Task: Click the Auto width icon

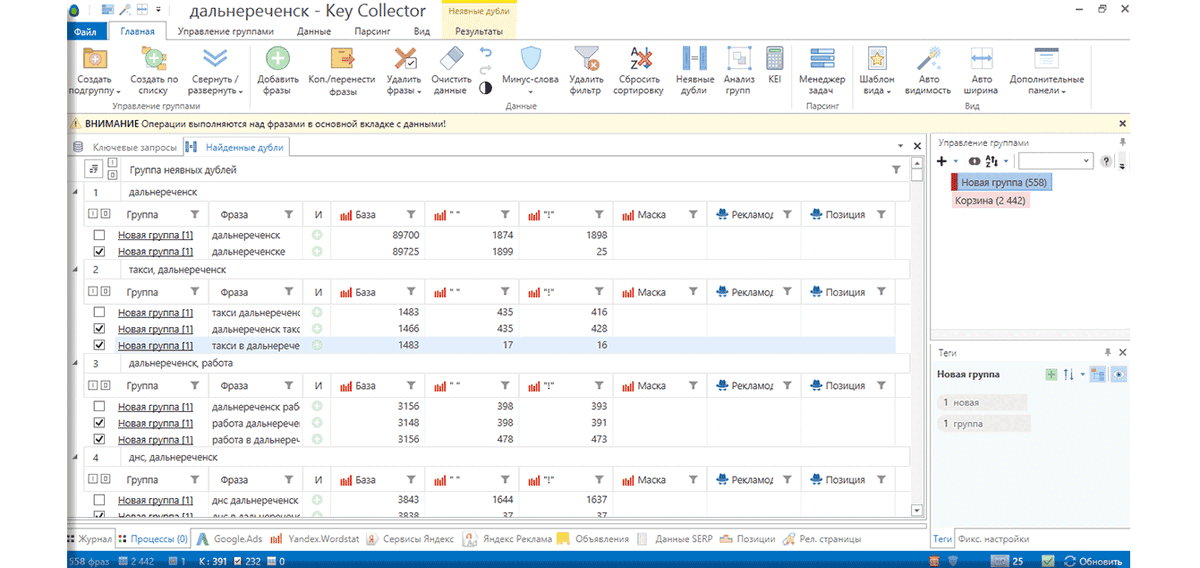Action: [x=981, y=58]
